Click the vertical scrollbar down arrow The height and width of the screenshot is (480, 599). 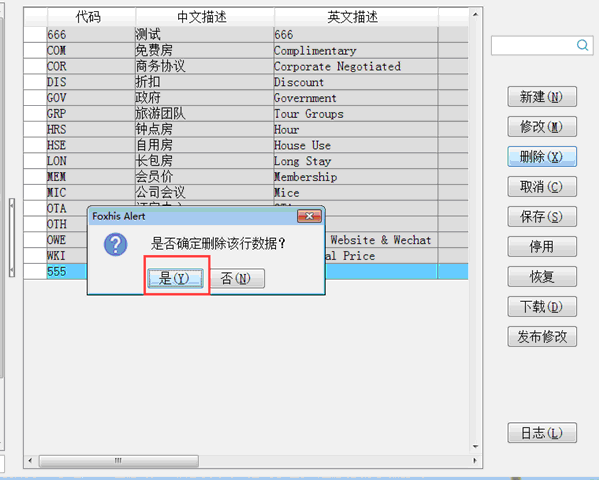(x=475, y=446)
